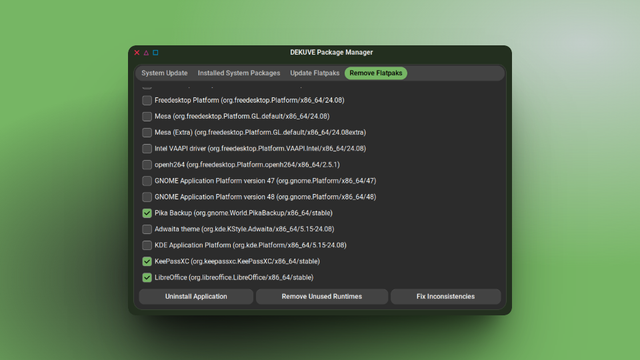
Task: Select the Remove Flatpaks tab
Action: 376,73
